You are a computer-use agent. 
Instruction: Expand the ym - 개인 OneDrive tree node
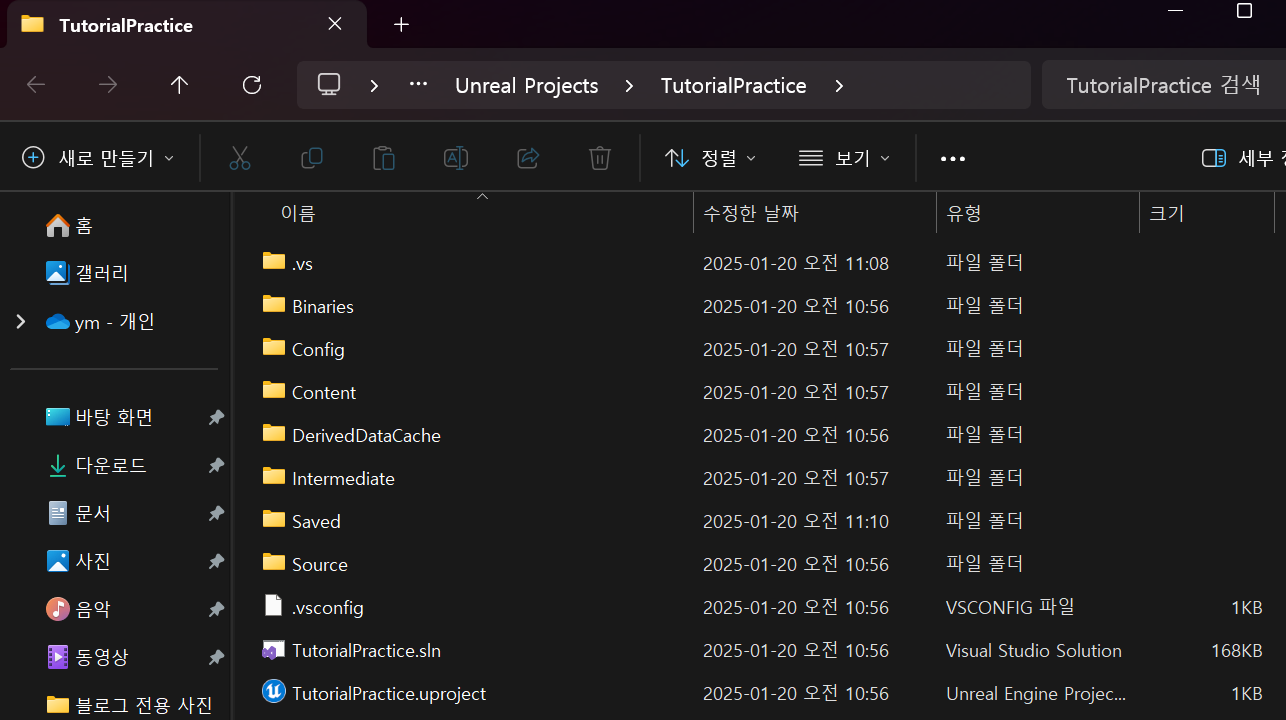point(20,322)
